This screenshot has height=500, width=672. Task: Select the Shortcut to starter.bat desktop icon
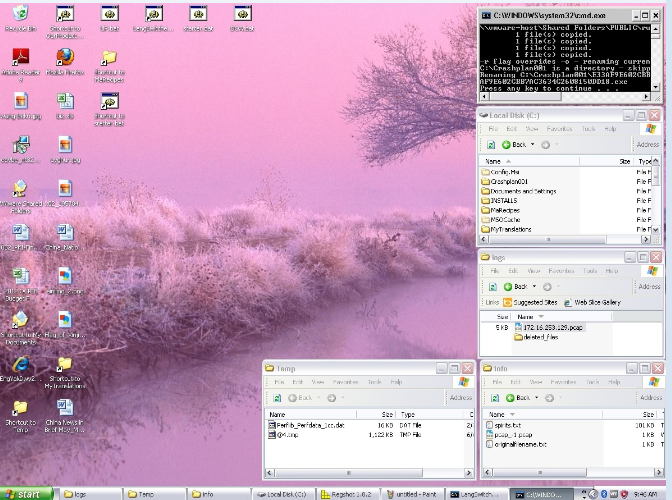pos(109,110)
